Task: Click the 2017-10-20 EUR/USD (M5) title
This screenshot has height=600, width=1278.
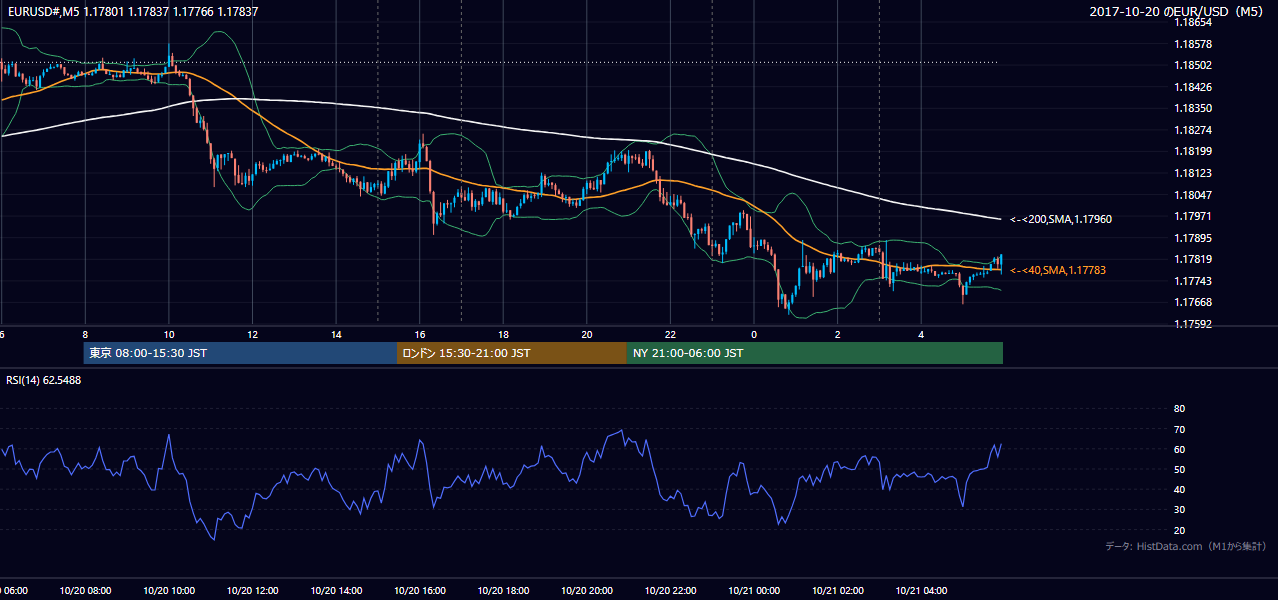Action: click(x=1177, y=12)
